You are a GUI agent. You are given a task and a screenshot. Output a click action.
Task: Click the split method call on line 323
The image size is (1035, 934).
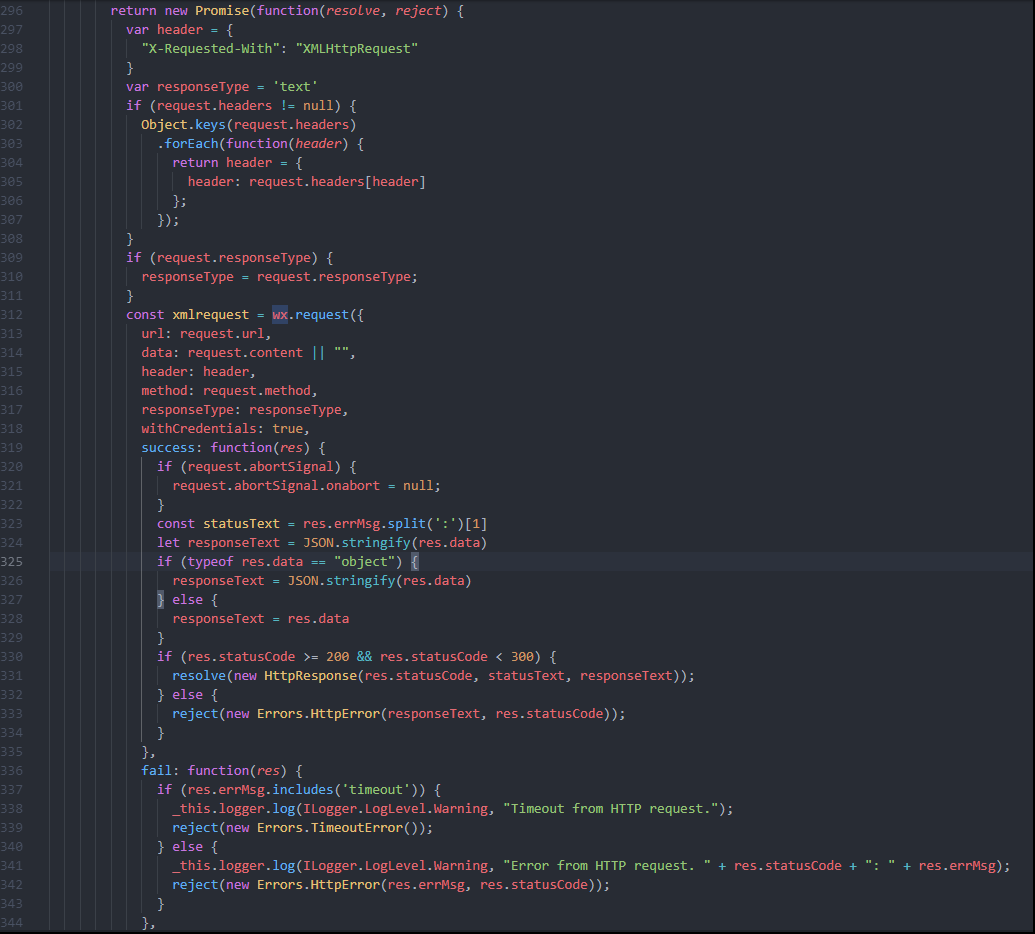coord(407,524)
